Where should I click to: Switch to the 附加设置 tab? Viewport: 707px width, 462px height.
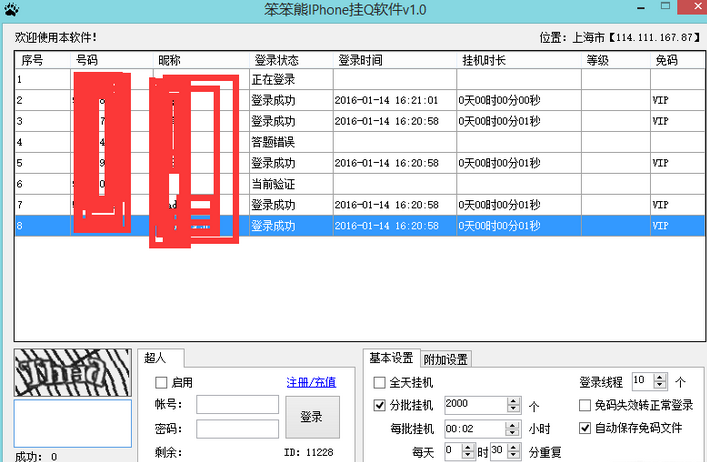[x=446, y=360]
